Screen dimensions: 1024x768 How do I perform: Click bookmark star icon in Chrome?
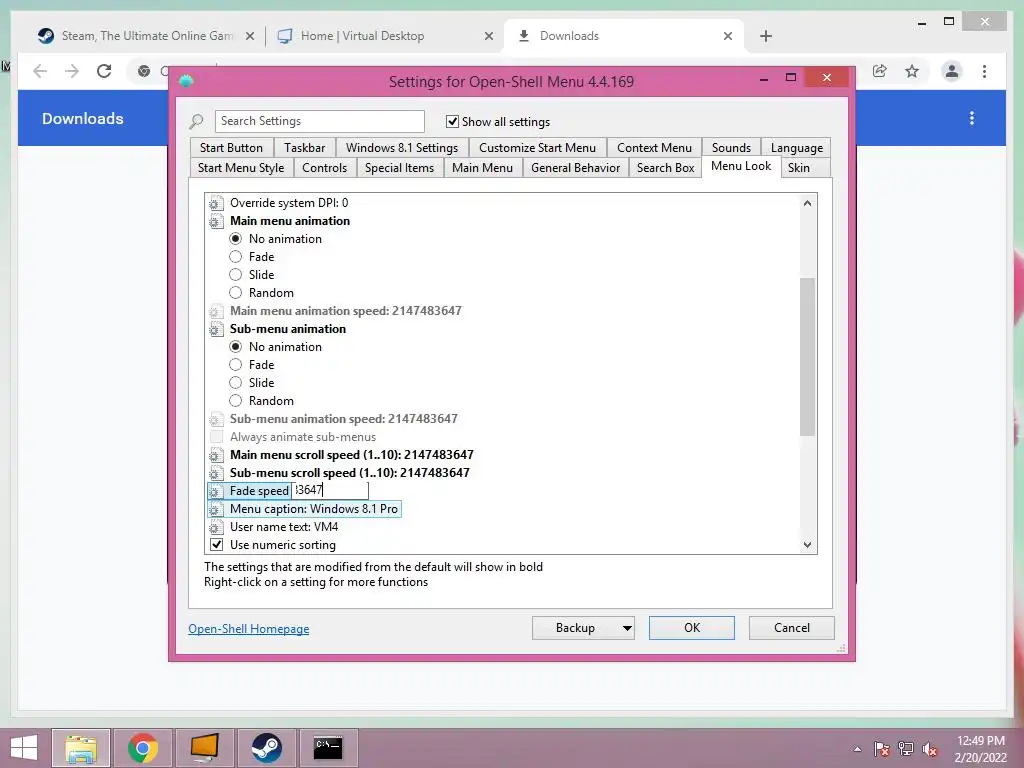tap(912, 71)
